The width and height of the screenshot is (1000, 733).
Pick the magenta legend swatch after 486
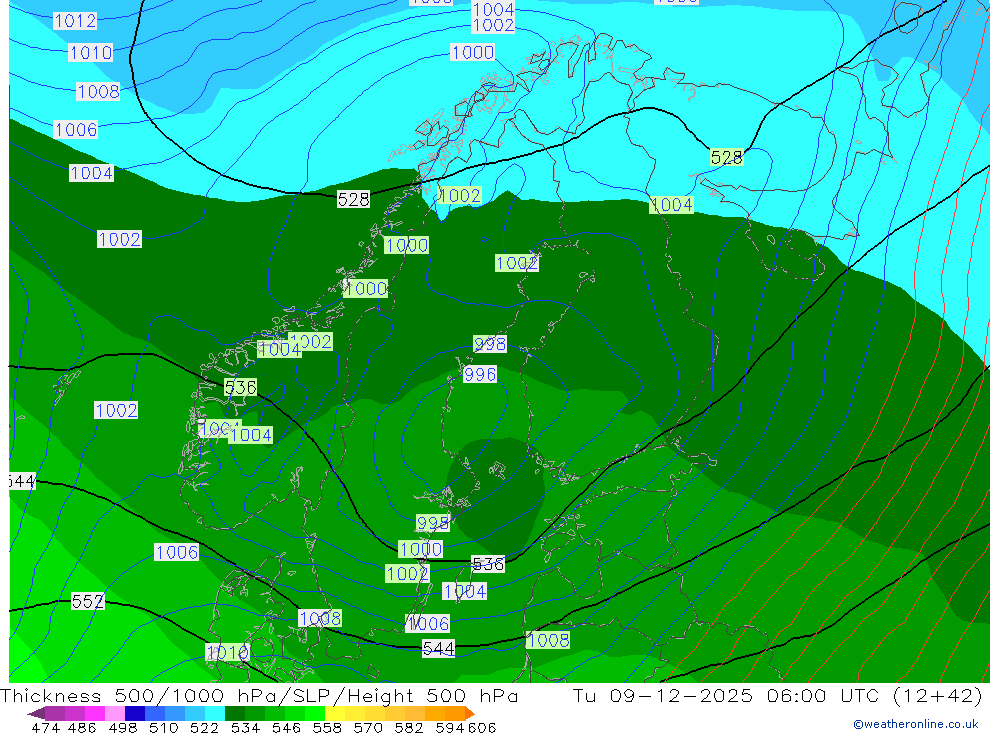click(95, 713)
